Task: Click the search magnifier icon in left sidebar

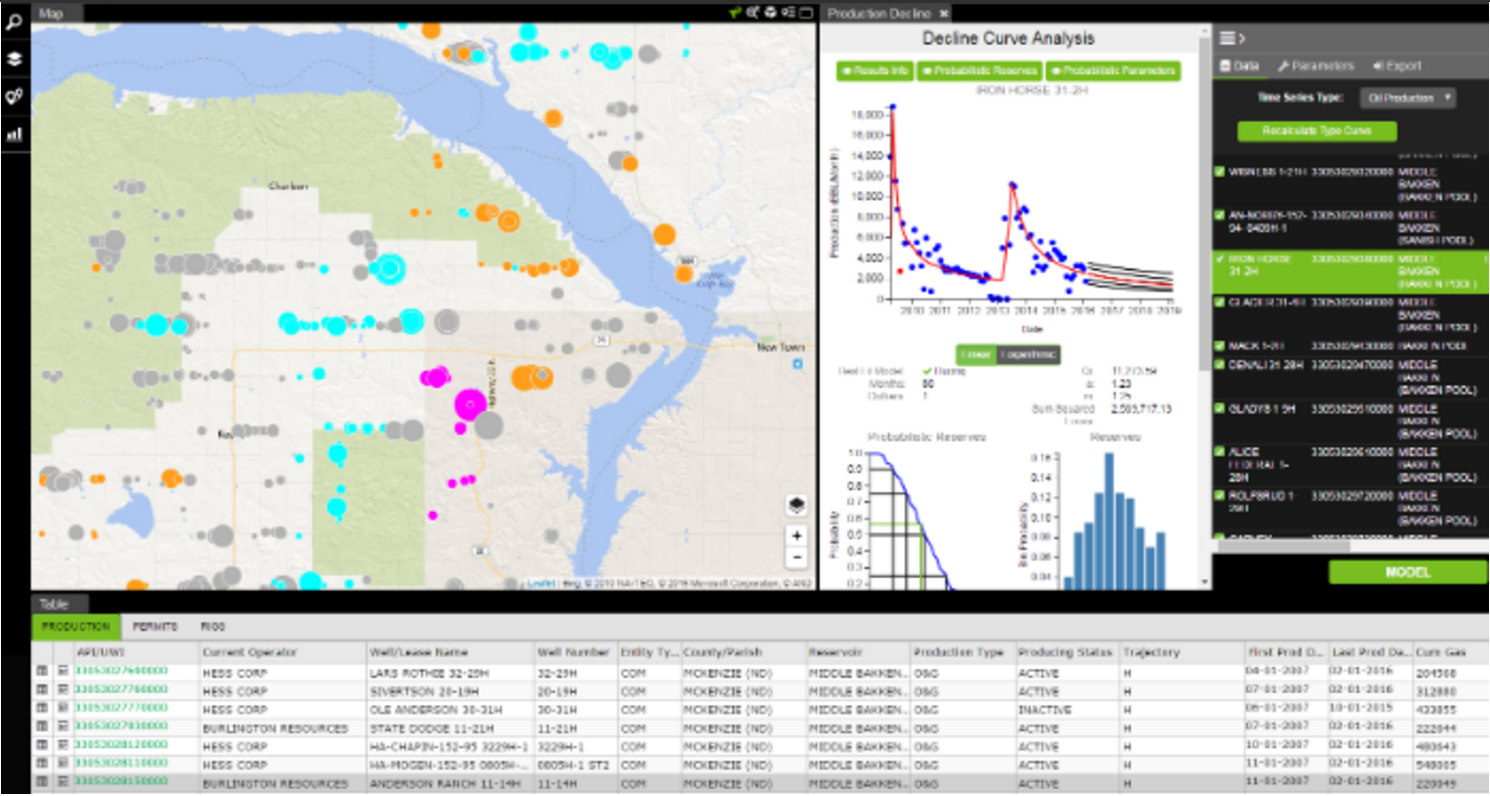Action: (14, 23)
